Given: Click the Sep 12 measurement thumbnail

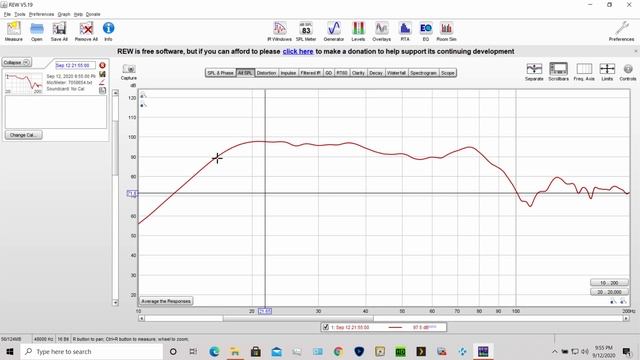Looking at the screenshot, I should click(24, 83).
